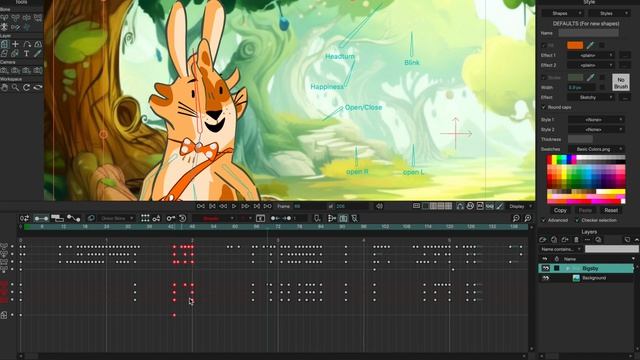Click the style Name input field
Image resolution: width=640 pixels, height=360 pixels.
click(588, 33)
